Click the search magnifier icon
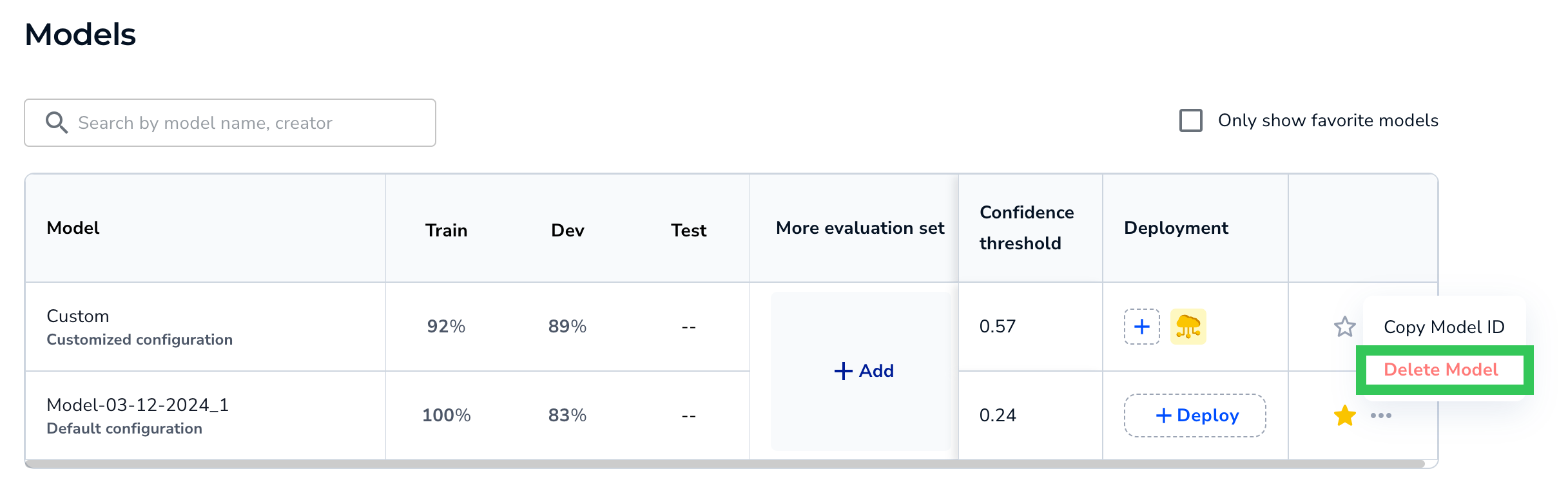Image resolution: width=1568 pixels, height=487 pixels. click(57, 122)
